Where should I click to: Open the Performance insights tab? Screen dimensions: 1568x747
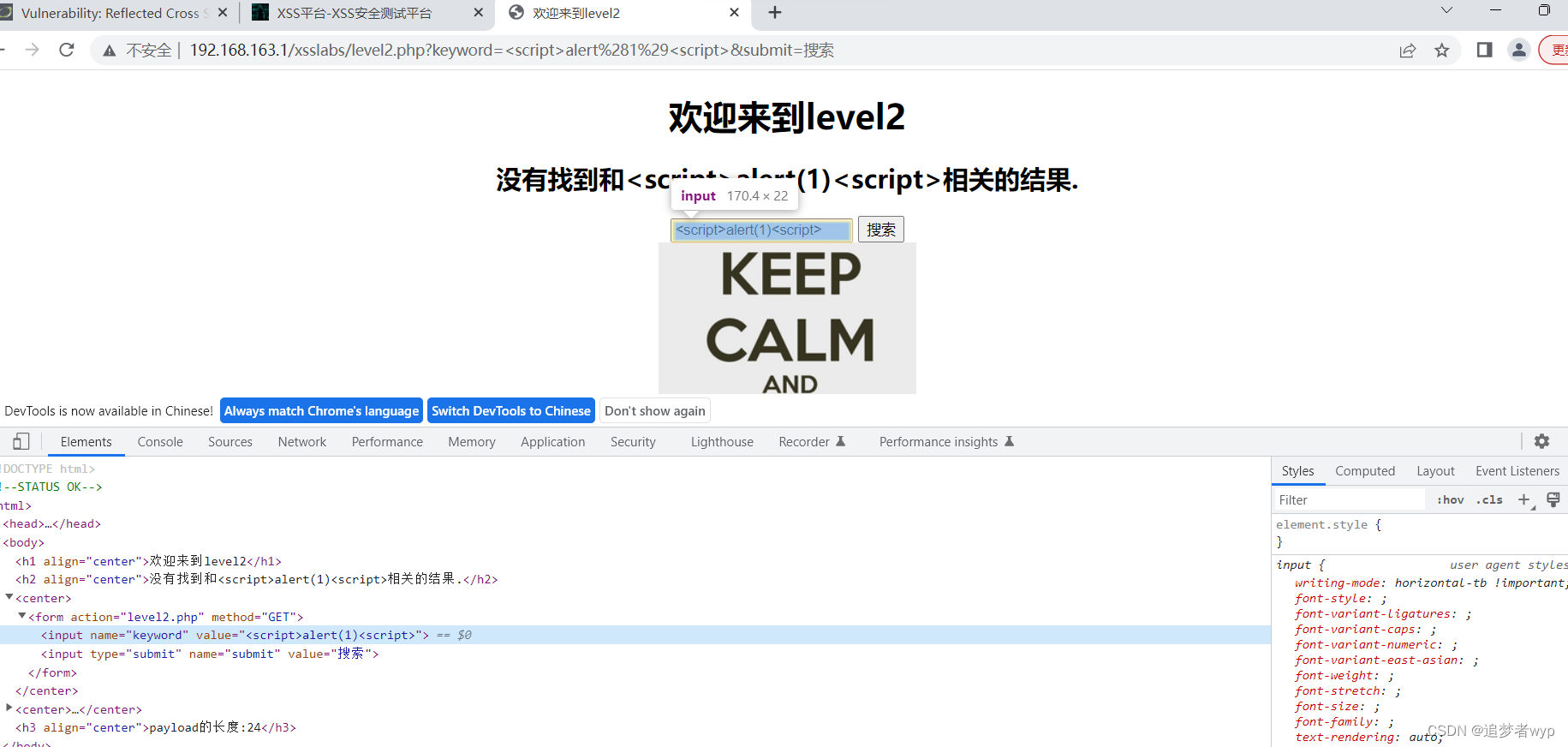[946, 442]
